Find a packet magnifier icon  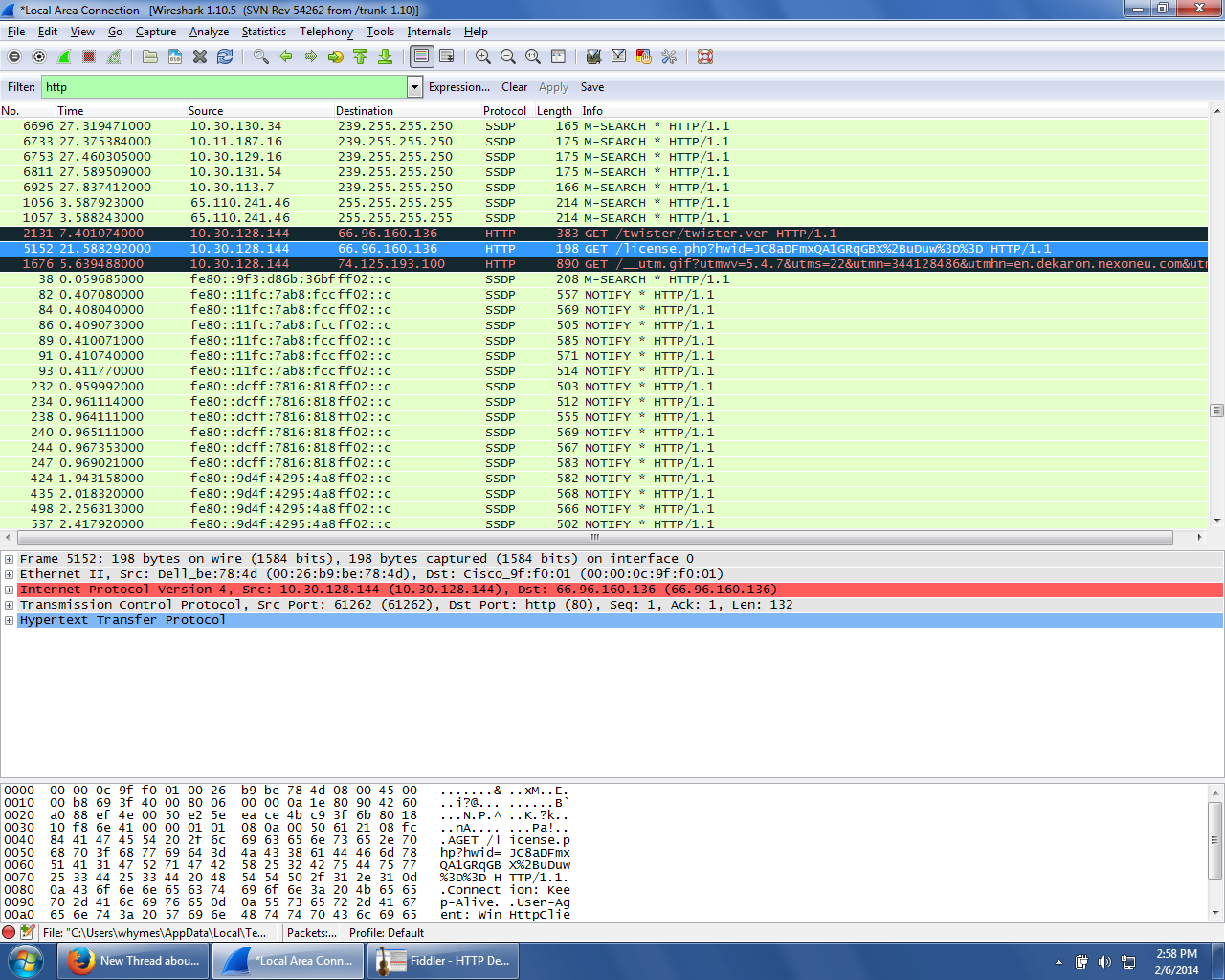click(x=261, y=56)
